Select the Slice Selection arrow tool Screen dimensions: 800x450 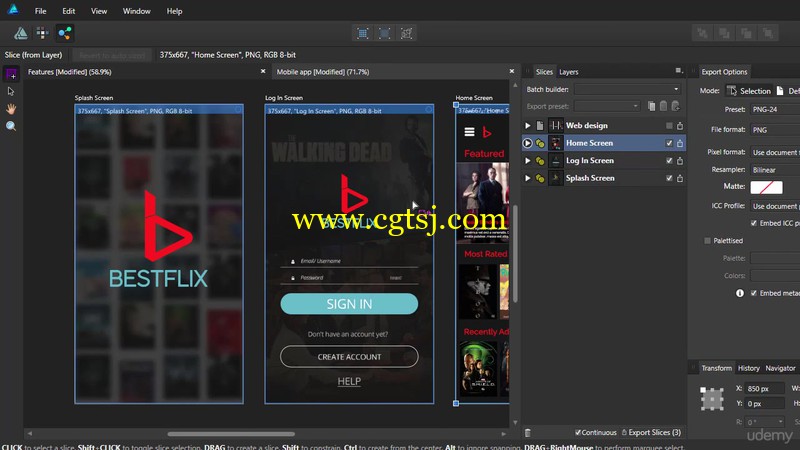pos(11,92)
